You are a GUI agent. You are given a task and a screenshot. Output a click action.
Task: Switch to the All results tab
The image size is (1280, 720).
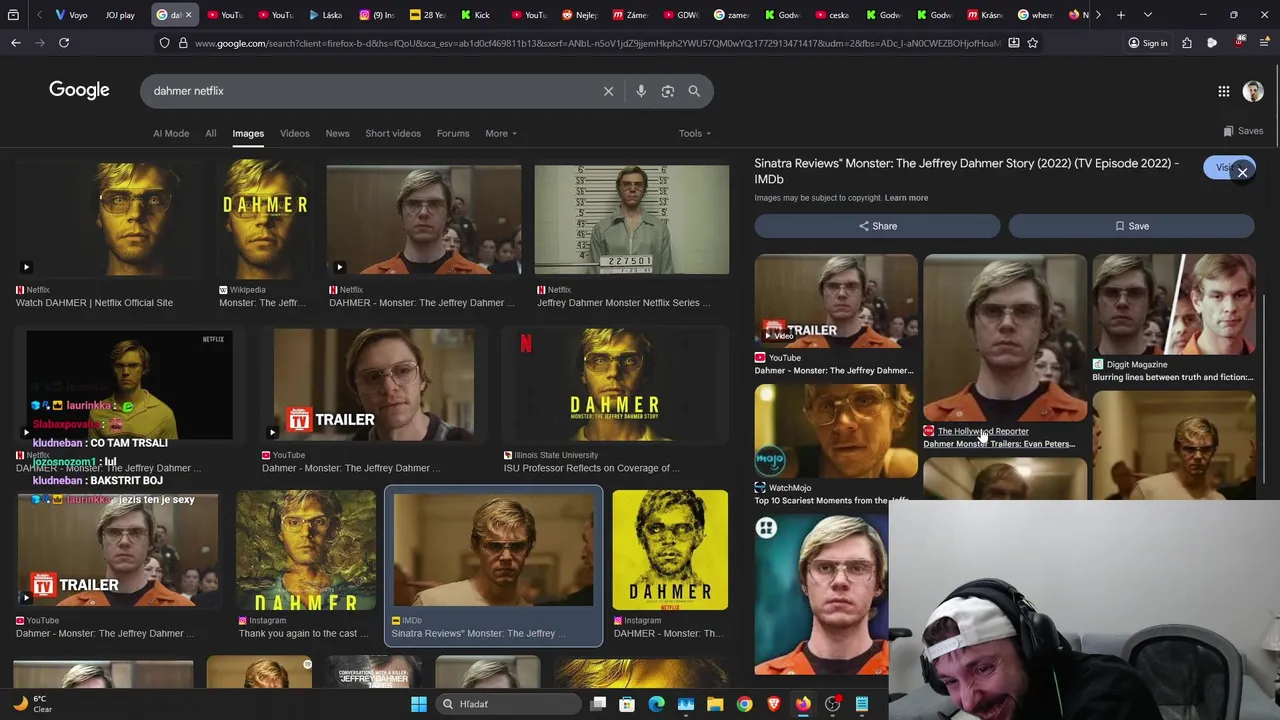click(211, 133)
